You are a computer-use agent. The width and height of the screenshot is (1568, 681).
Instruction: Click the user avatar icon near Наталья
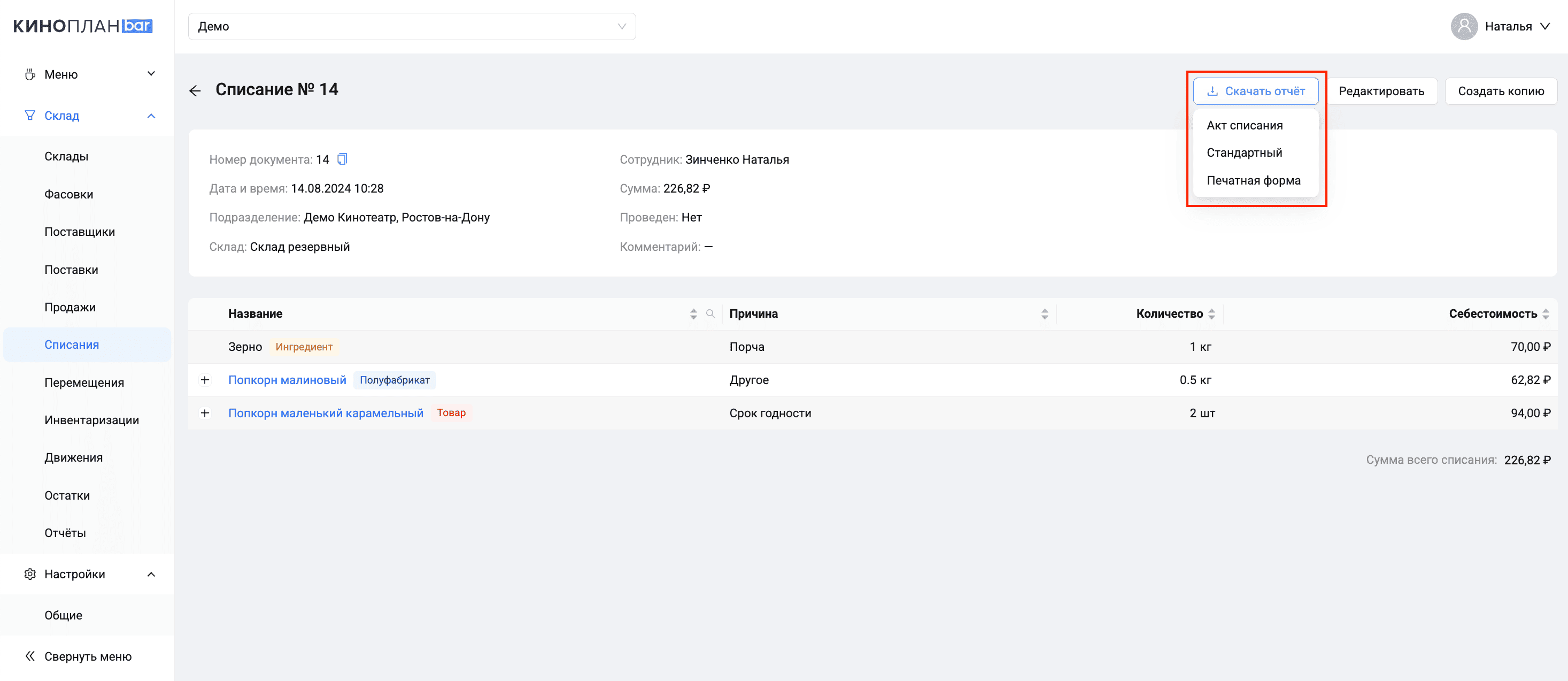coord(1464,26)
